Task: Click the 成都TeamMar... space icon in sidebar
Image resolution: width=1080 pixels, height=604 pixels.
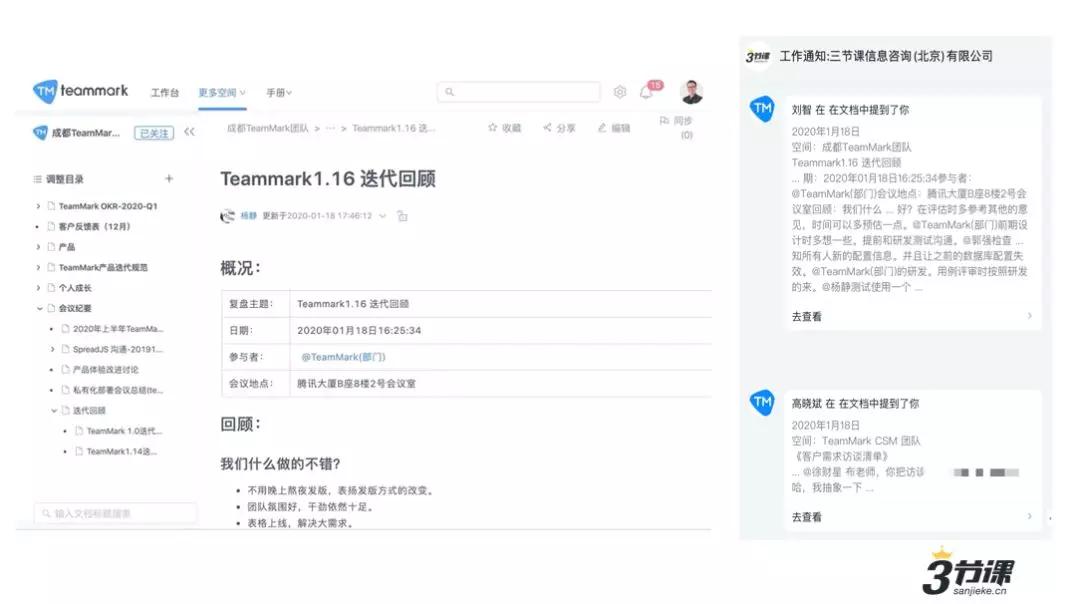Action: coord(41,132)
